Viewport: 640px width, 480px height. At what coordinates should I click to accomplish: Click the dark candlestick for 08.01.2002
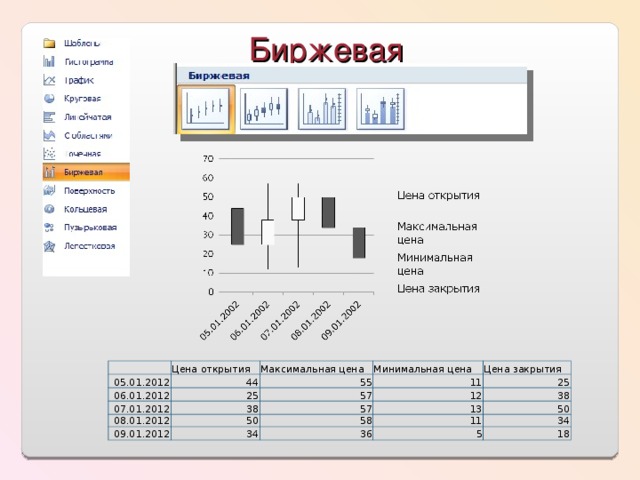point(329,212)
